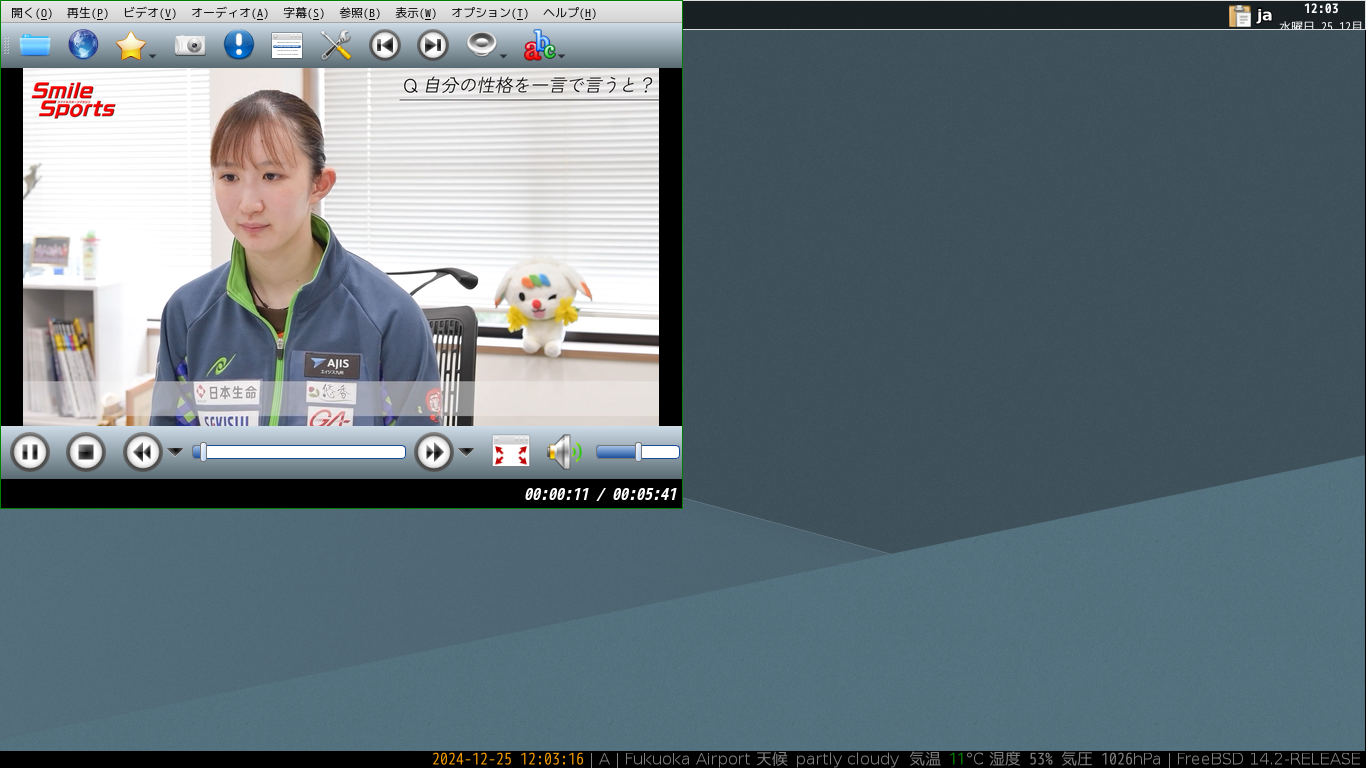This screenshot has width=1366, height=768.
Task: Click the time display 00:00:11 / 00:05:41
Action: [x=601, y=494]
